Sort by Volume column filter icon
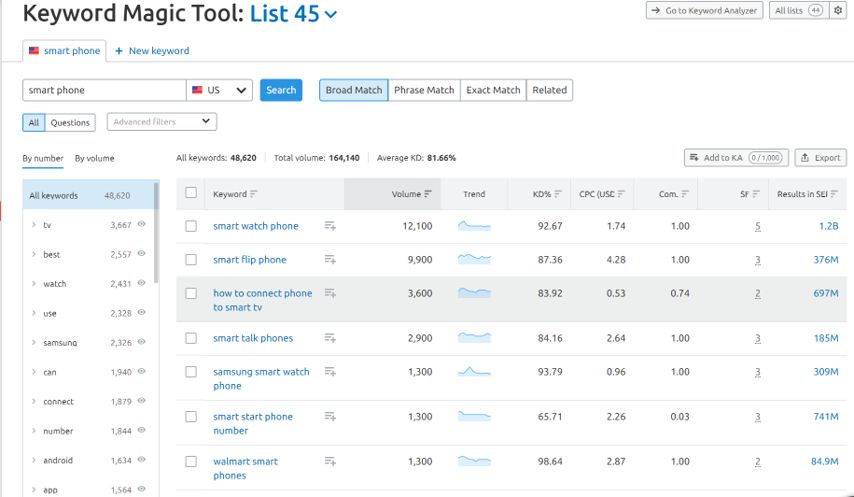Viewport: 854px width, 497px height. click(x=428, y=194)
